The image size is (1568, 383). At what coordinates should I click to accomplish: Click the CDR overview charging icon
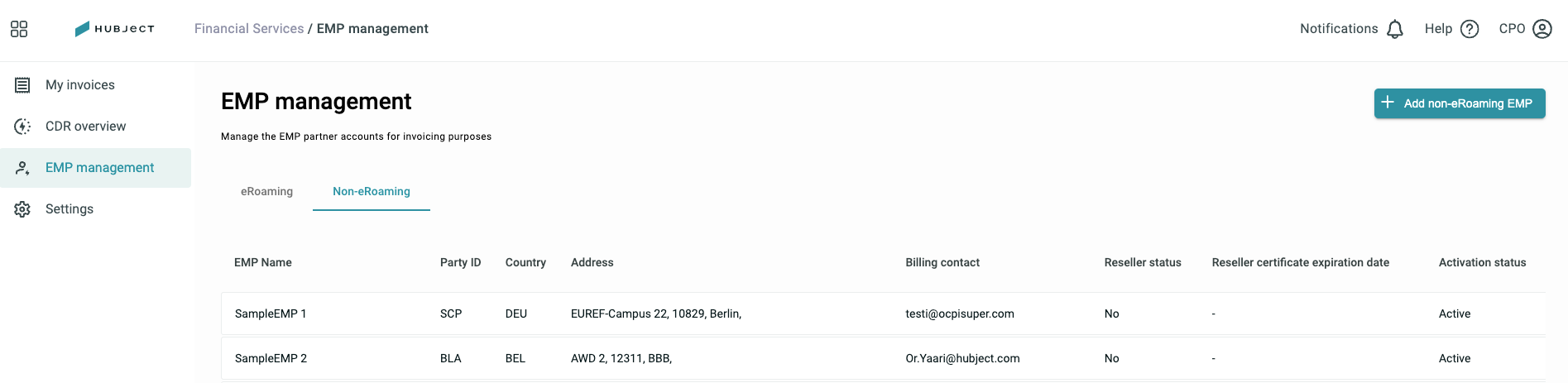(22, 127)
